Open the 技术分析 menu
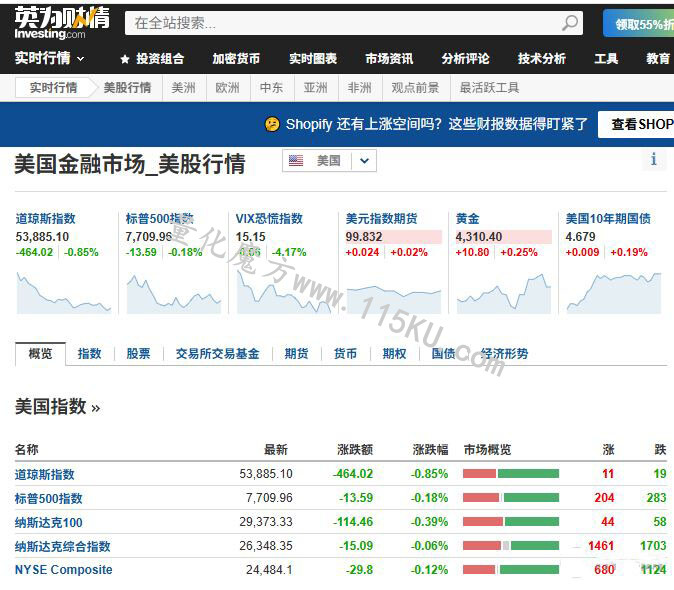Image resolution: width=674 pixels, height=590 pixels. [542, 58]
